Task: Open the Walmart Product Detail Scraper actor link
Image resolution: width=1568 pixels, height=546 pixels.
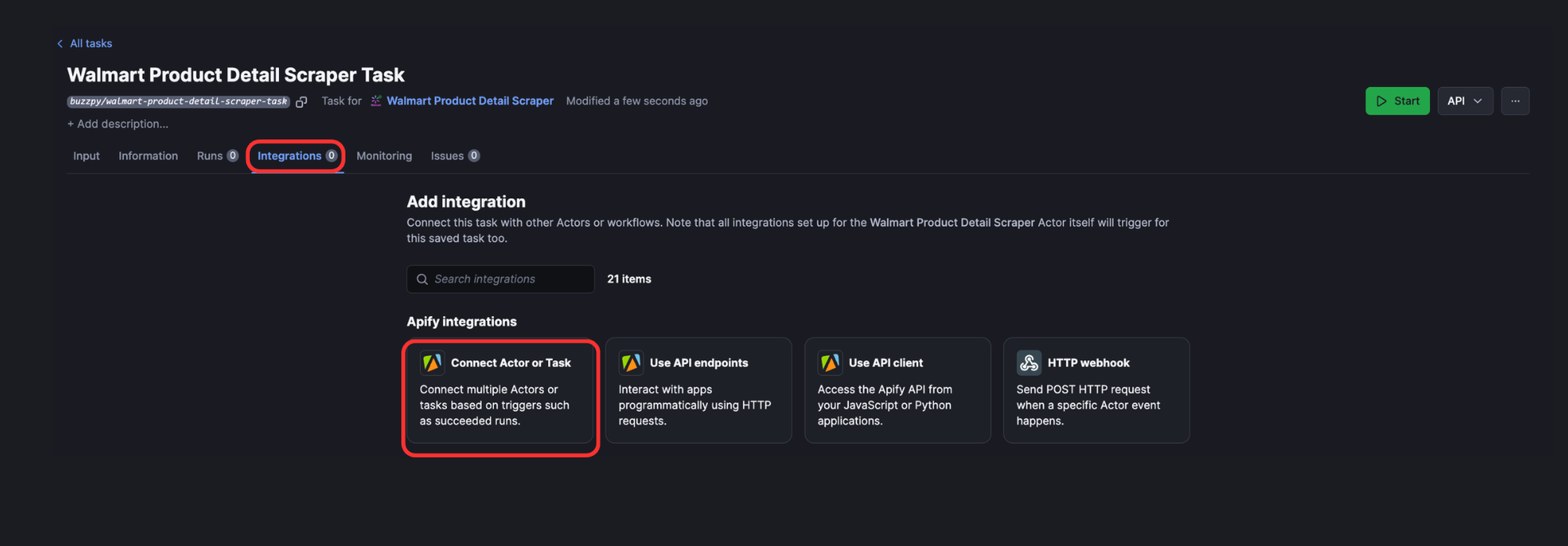Action: [470, 101]
